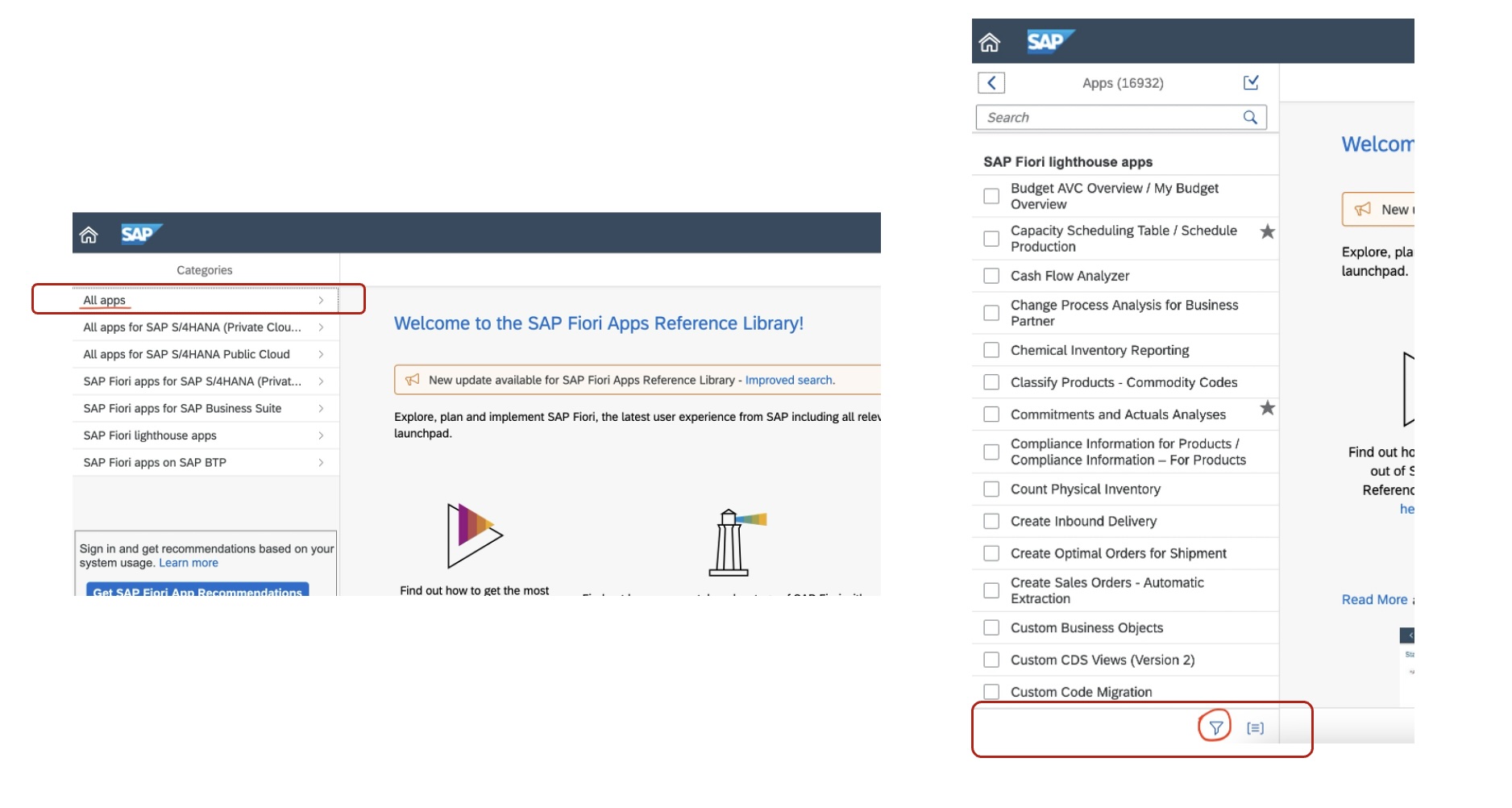Click Create Inbound Delivery app name
The height and width of the screenshot is (808, 1512).
tap(1083, 521)
